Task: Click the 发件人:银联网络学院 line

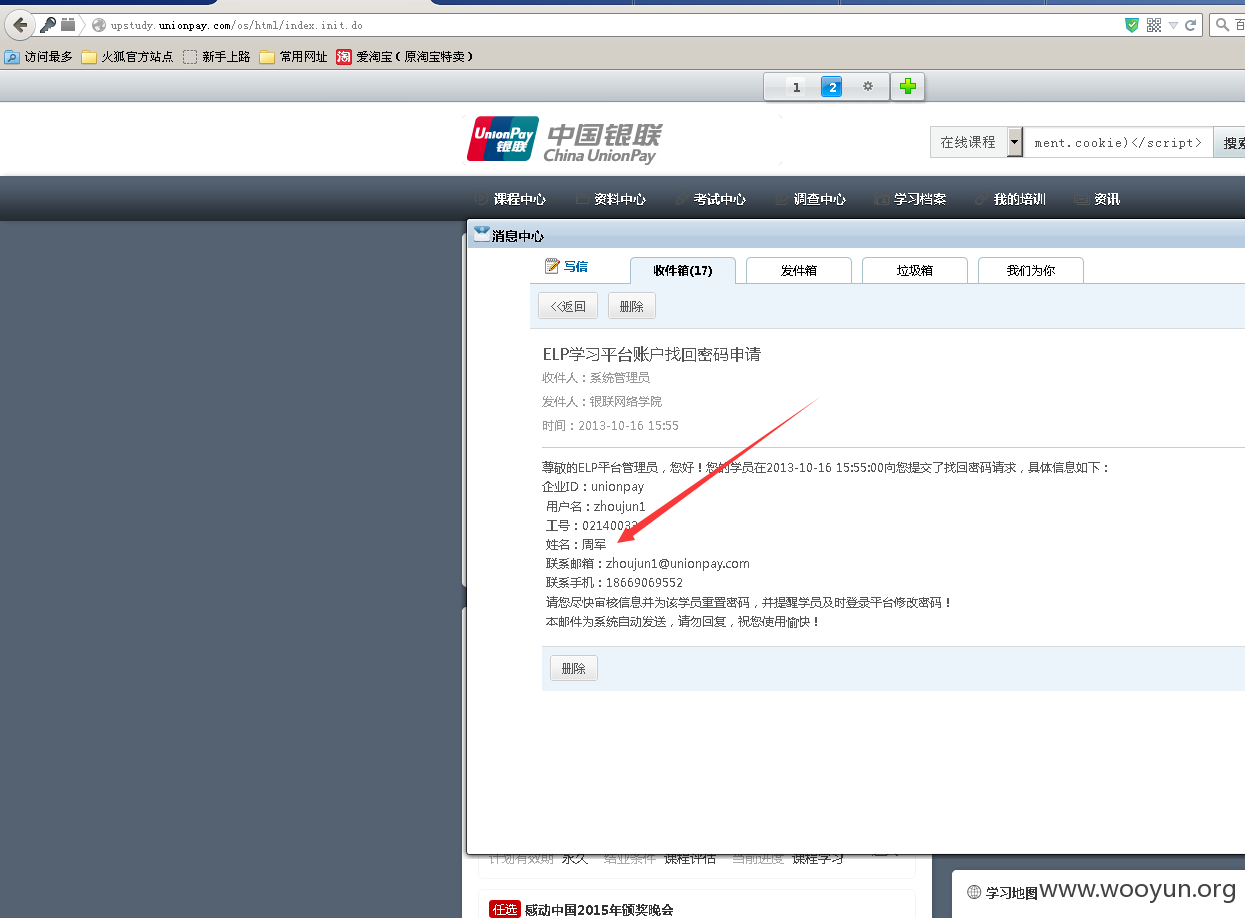Action: click(602, 402)
